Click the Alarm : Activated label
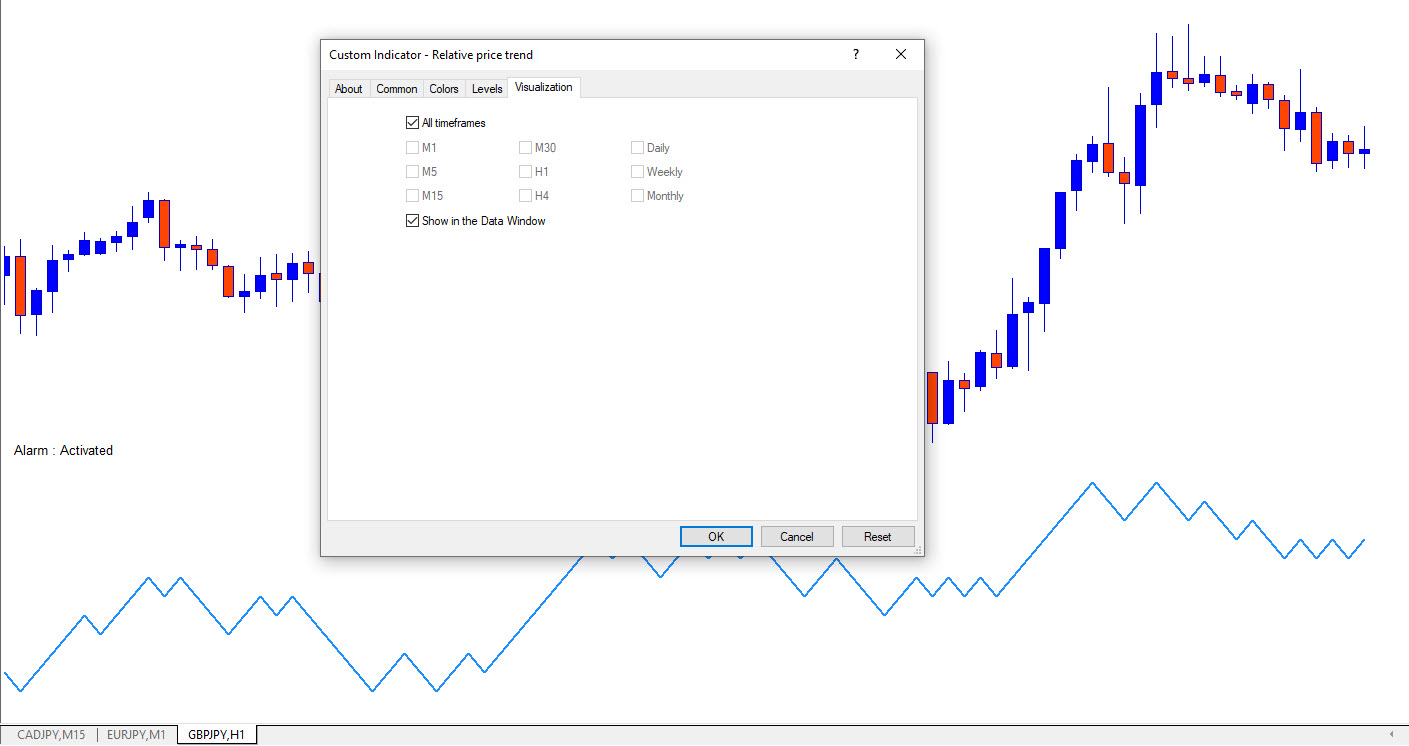The image size is (1409, 746). [x=63, y=451]
